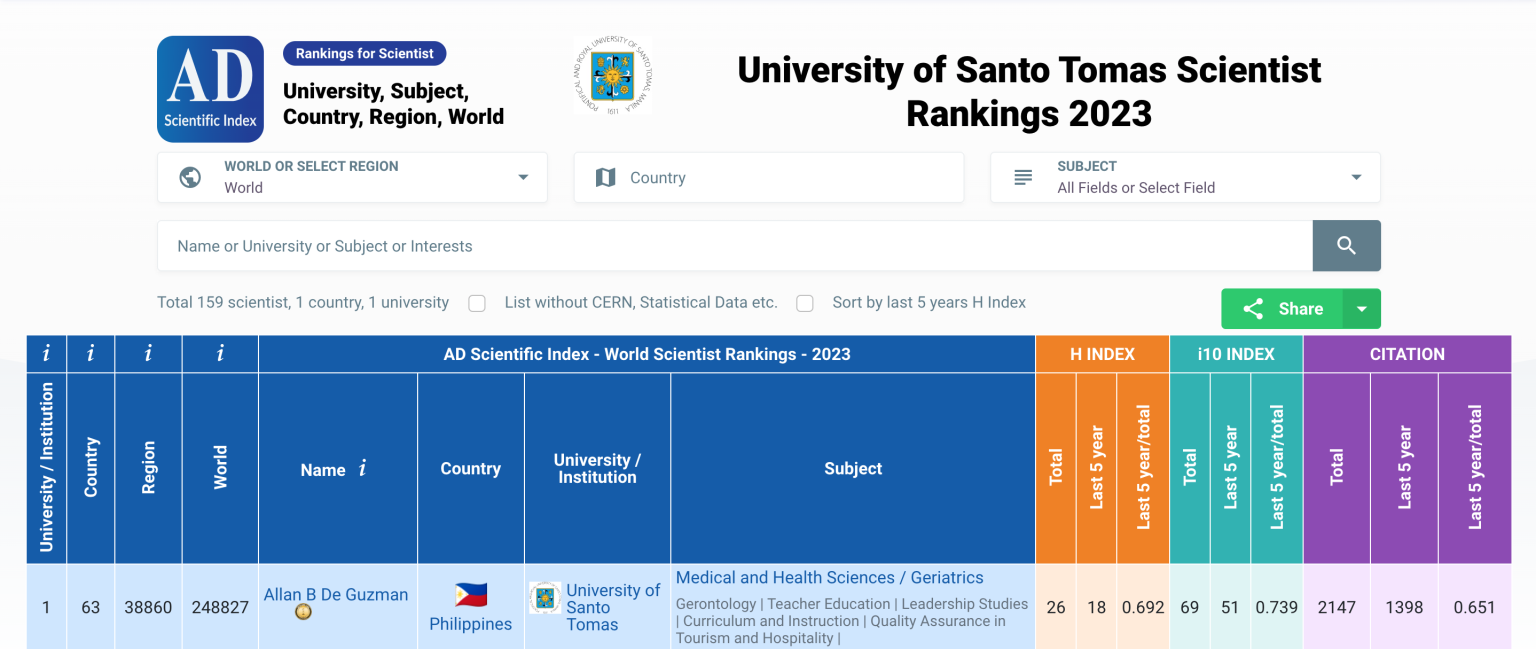Click country rank value 63
Screen dimensions: 1536x649
pos(91,607)
